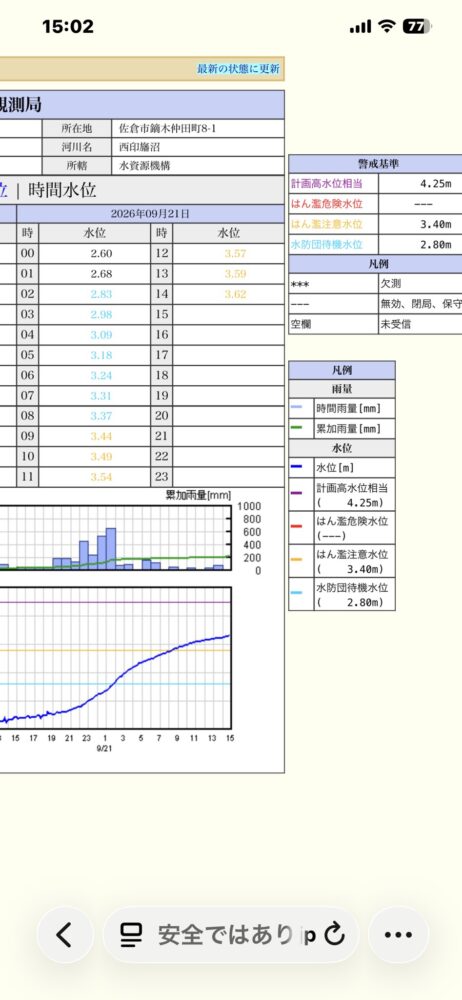Tap water level value 3.44
462x1000 pixels.
click(x=101, y=436)
